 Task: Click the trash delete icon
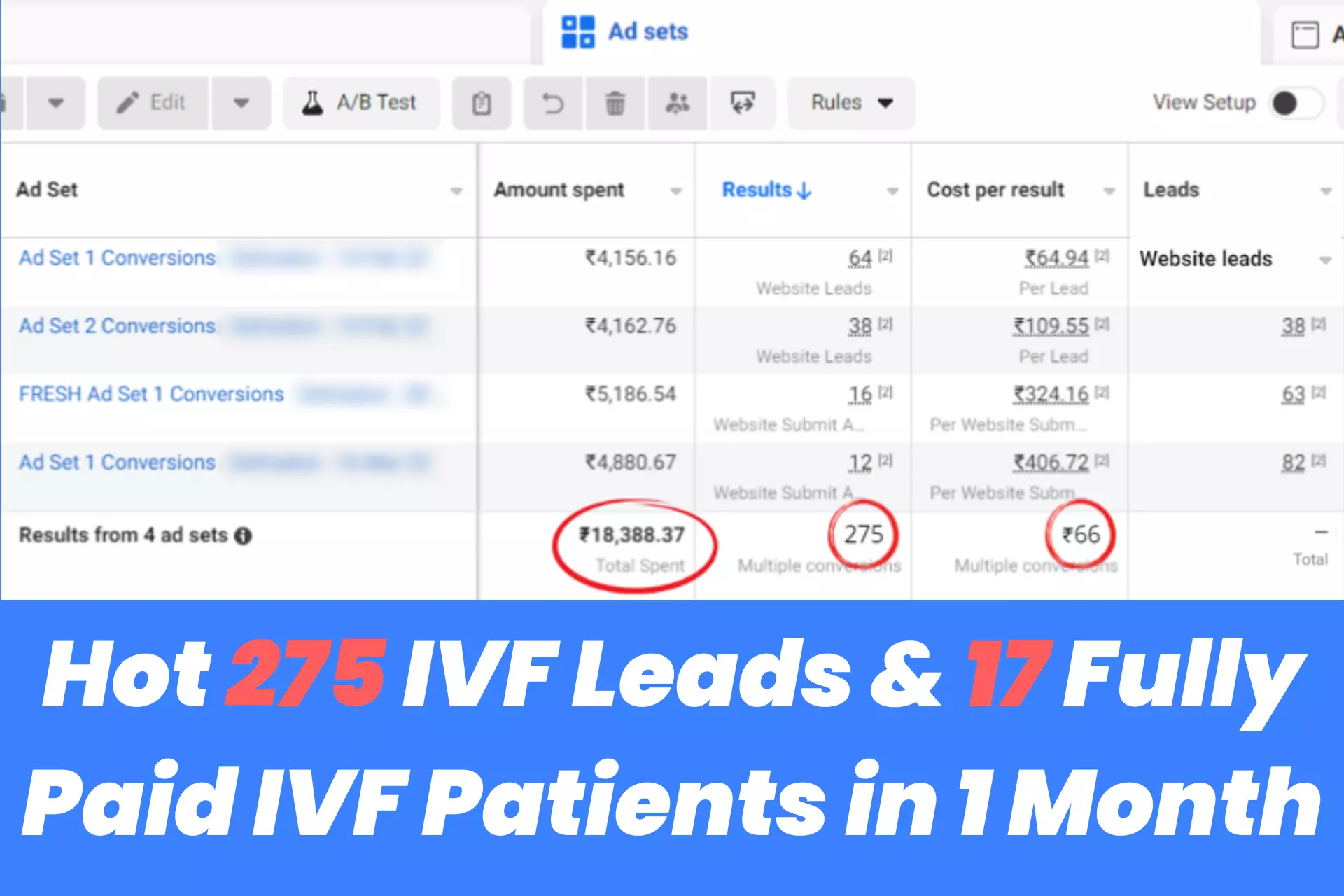pos(615,104)
